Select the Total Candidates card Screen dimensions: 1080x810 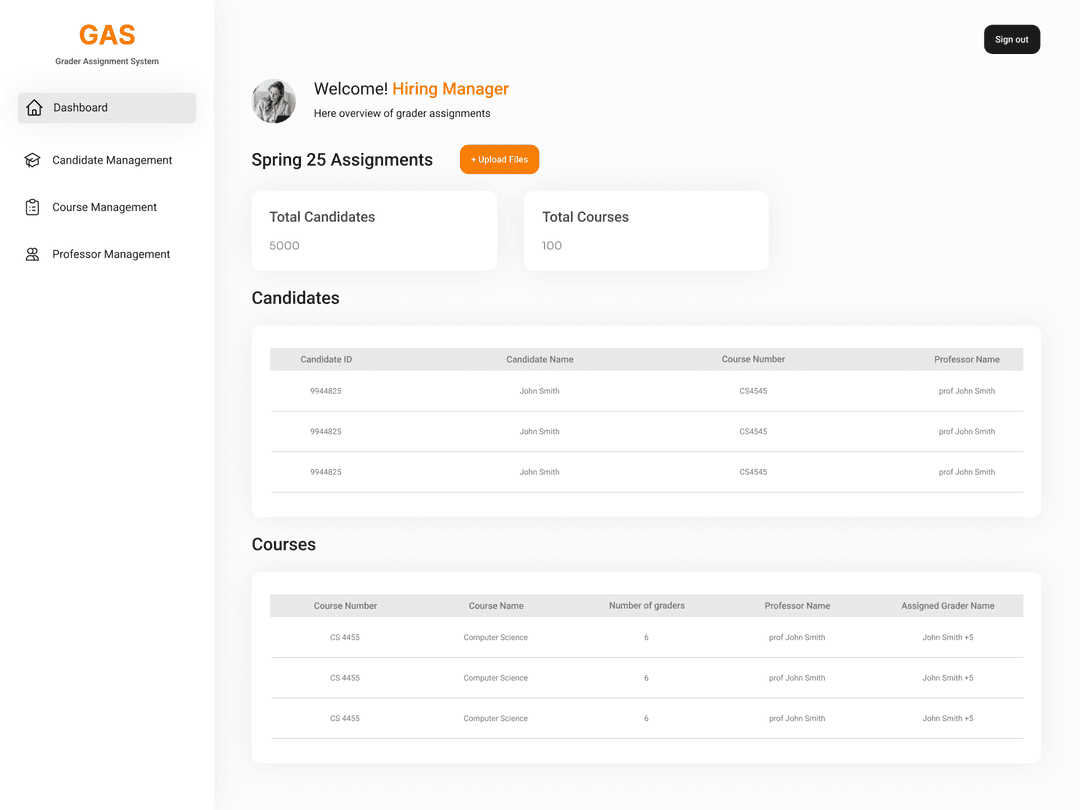pos(374,230)
